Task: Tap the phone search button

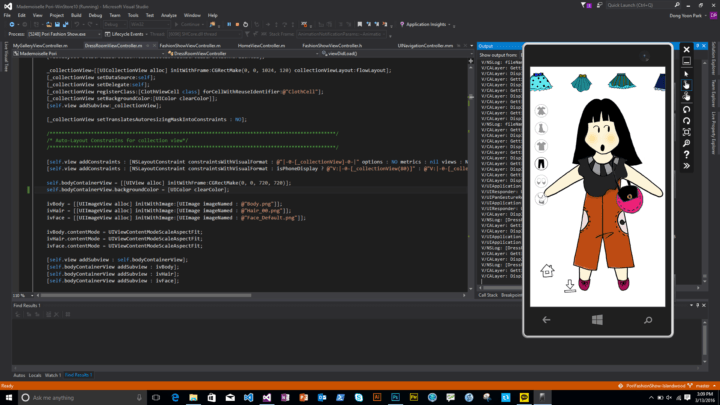Action: pos(648,320)
